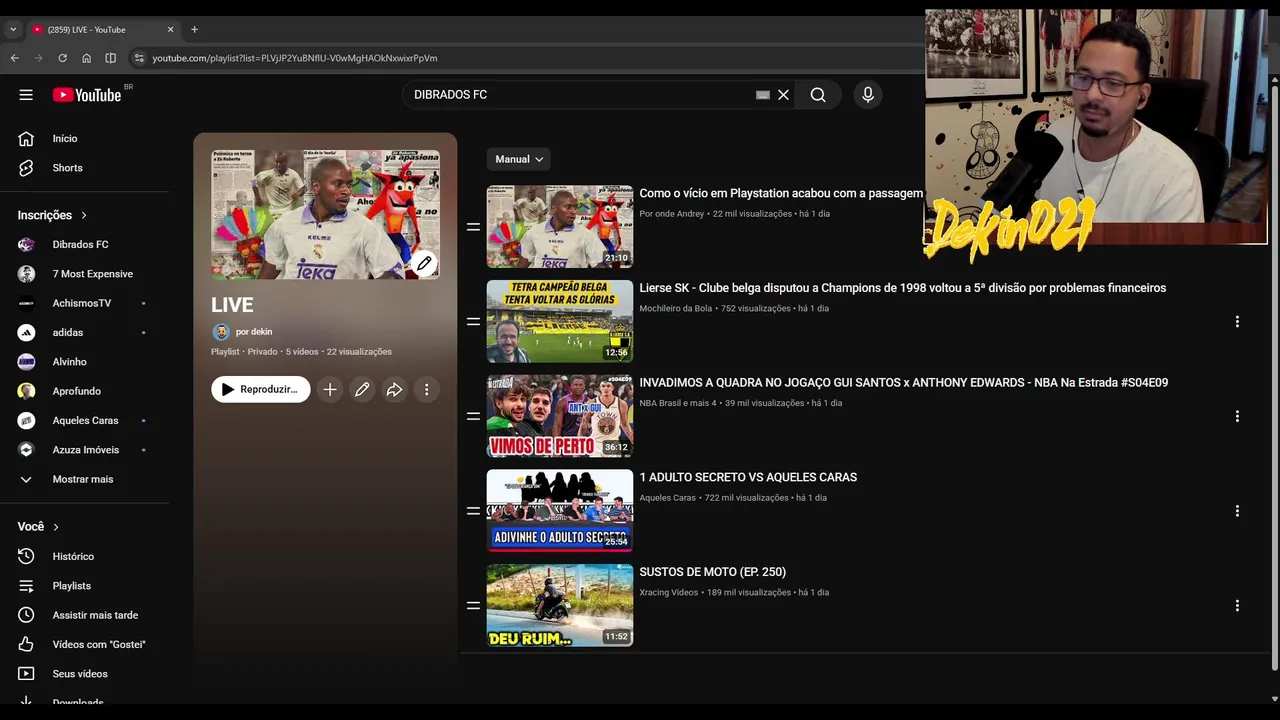Open the INVADIMOS A QUADRA video title
The width and height of the screenshot is (1280, 720).
click(x=904, y=383)
